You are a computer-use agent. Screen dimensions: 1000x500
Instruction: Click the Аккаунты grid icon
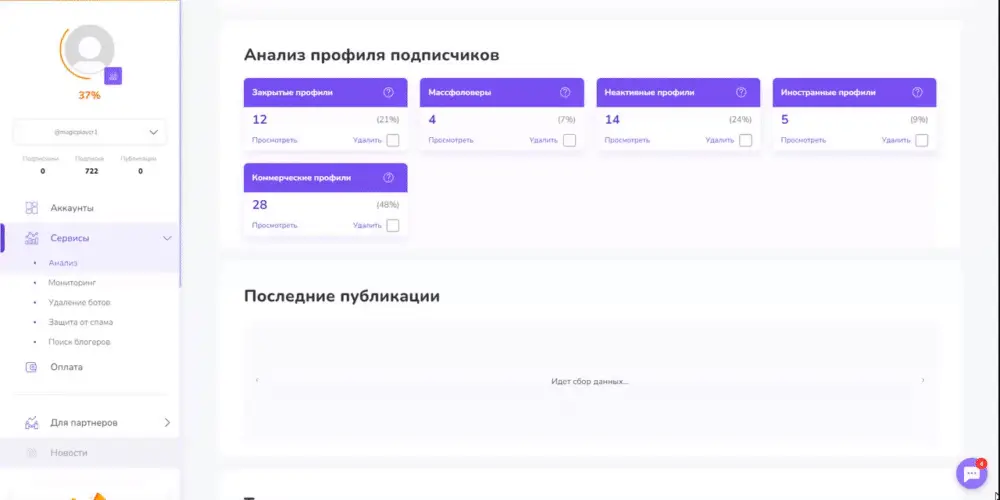(31, 208)
